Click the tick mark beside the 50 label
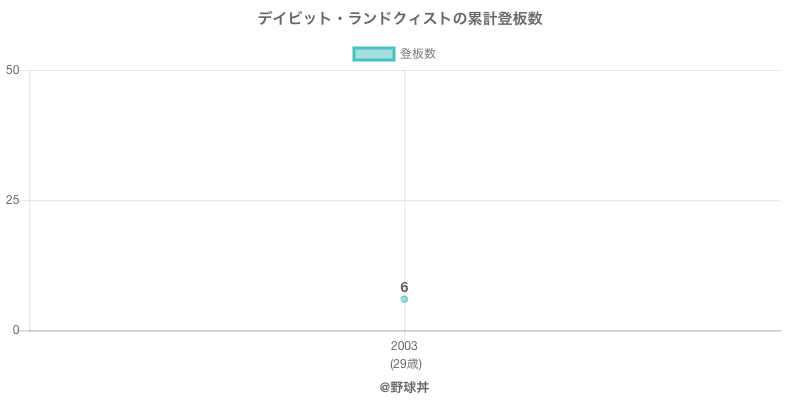This screenshot has height=400, width=800. [25, 70]
